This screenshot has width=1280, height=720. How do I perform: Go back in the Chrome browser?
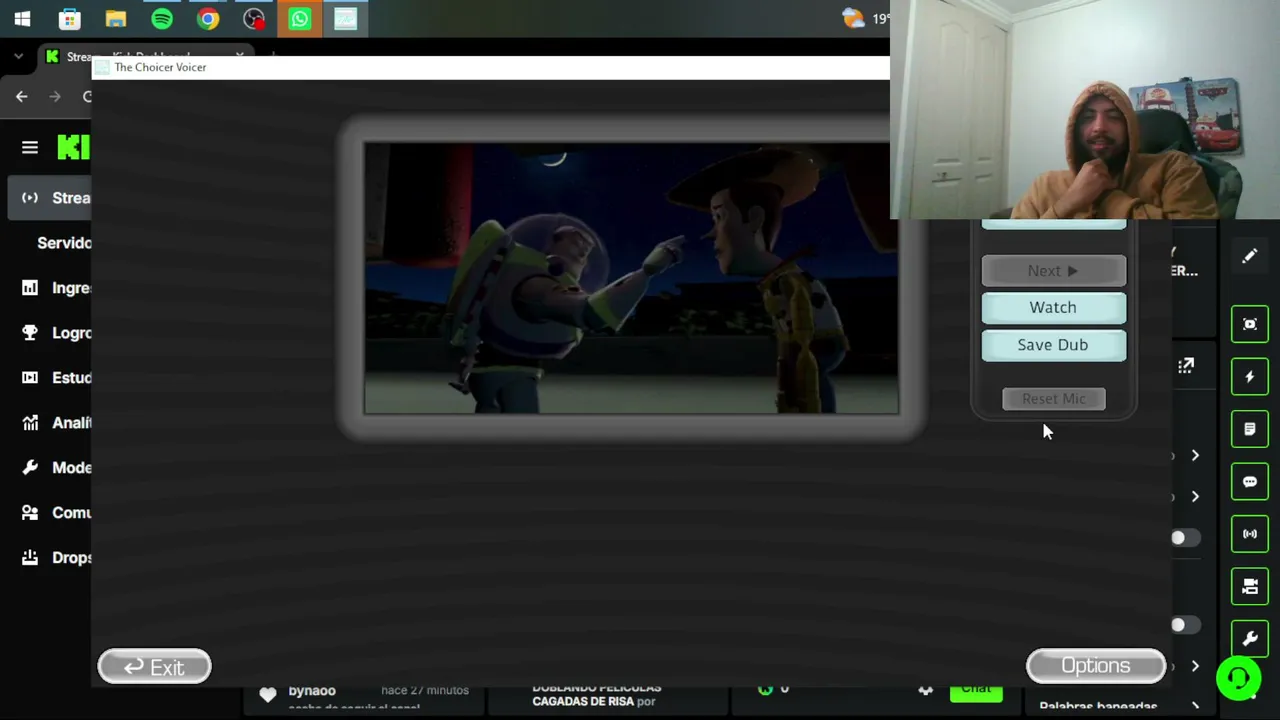coord(22,96)
